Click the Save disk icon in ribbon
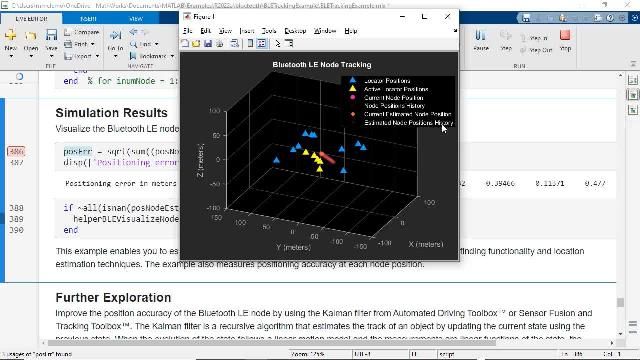The width and height of the screenshot is (640, 360). click(x=51, y=35)
